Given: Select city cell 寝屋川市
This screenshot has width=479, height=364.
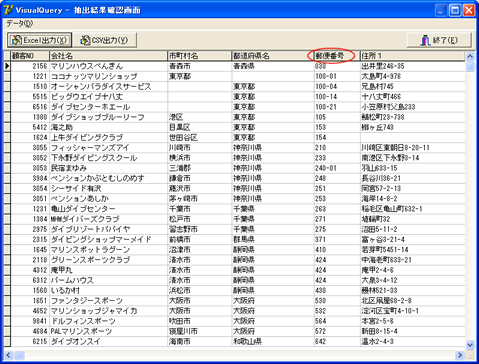Looking at the screenshot, I should point(199,331).
